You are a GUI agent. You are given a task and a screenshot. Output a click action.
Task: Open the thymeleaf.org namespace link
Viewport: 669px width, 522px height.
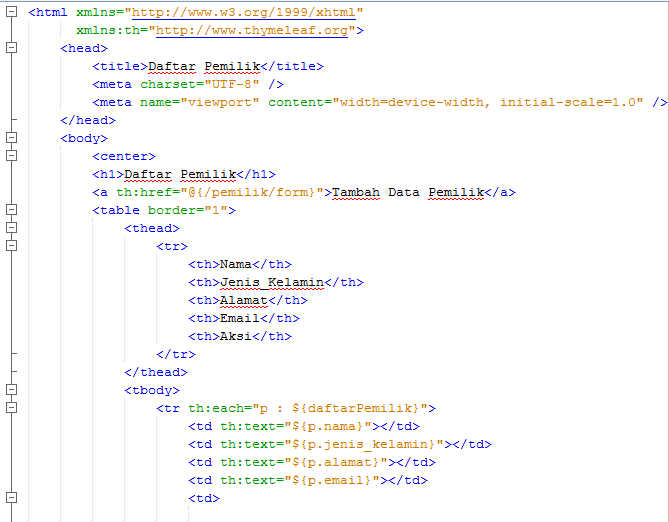click(252, 30)
